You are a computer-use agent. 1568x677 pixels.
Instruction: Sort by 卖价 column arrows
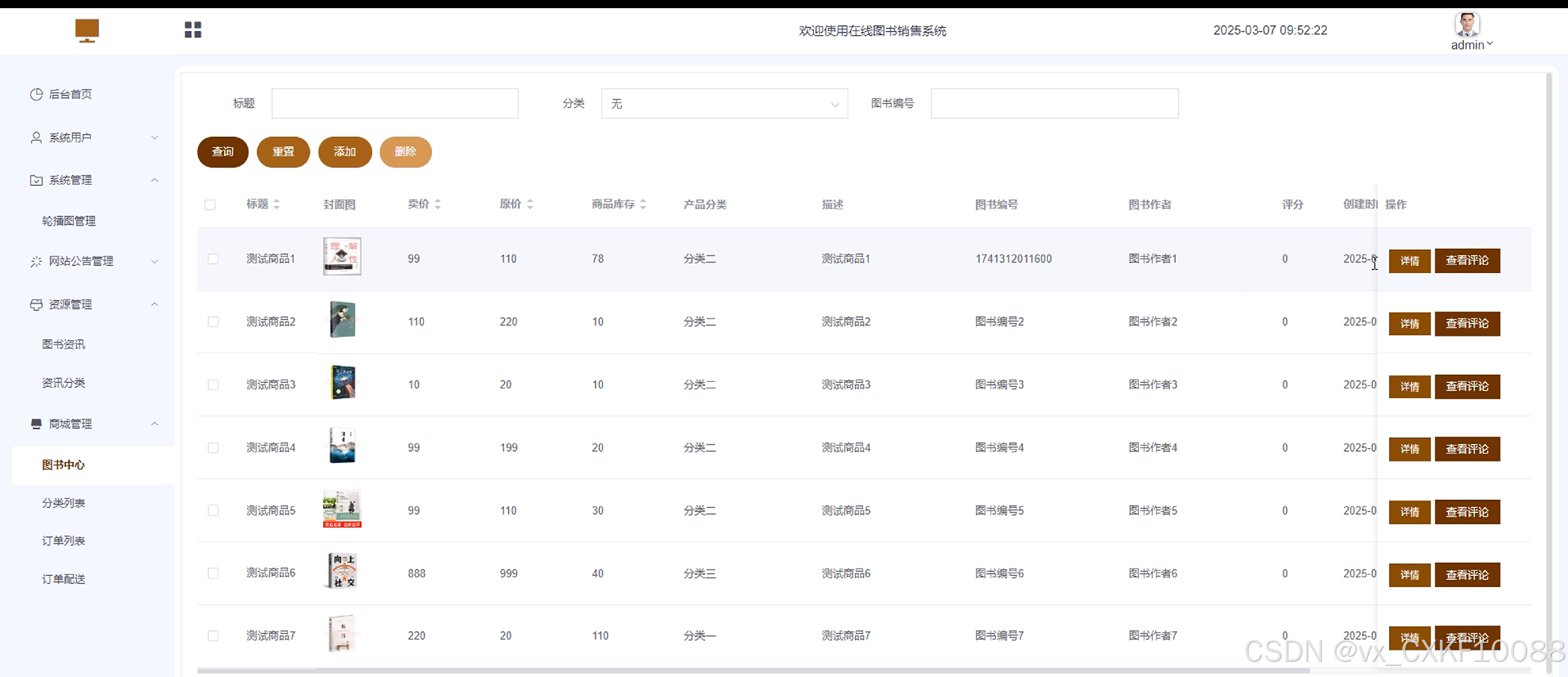click(x=438, y=204)
